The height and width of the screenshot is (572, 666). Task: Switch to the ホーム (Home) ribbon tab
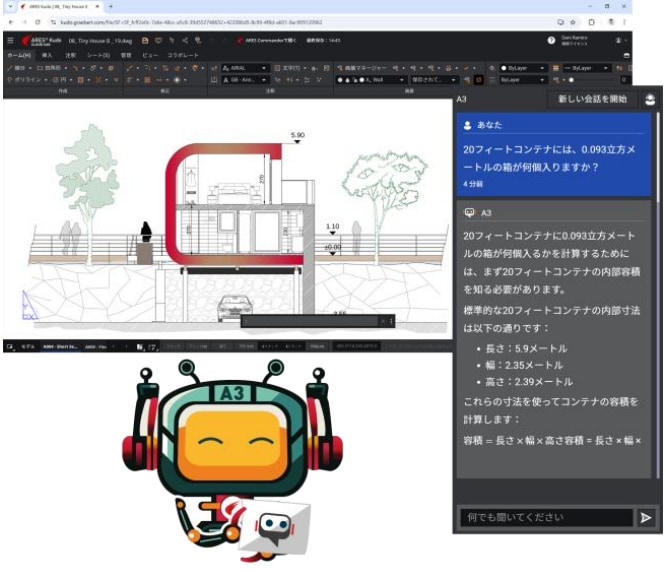click(x=19, y=55)
